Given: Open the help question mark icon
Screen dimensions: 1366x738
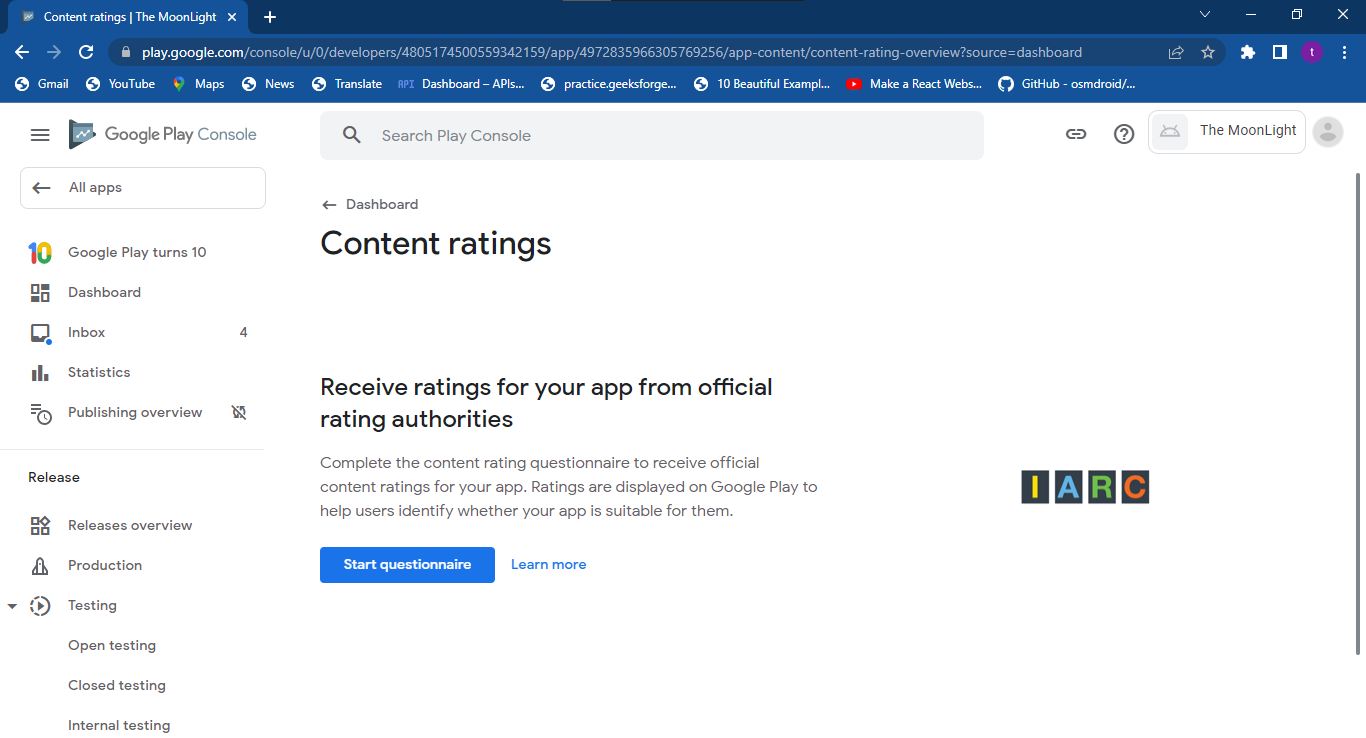Looking at the screenshot, I should point(1124,134).
